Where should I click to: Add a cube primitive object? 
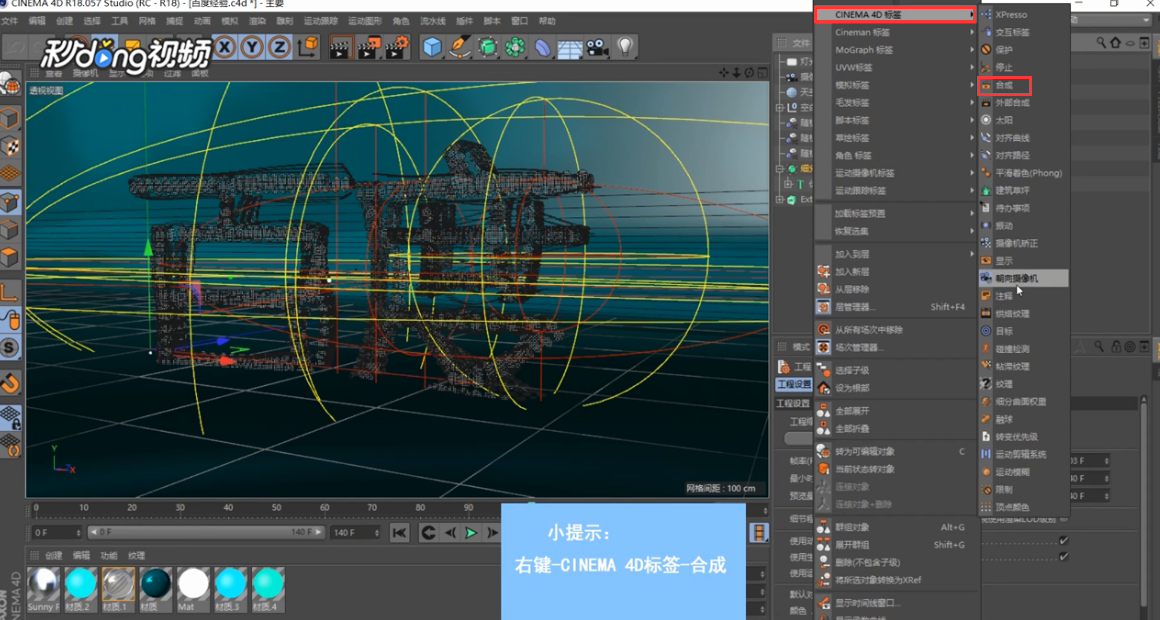[432, 47]
